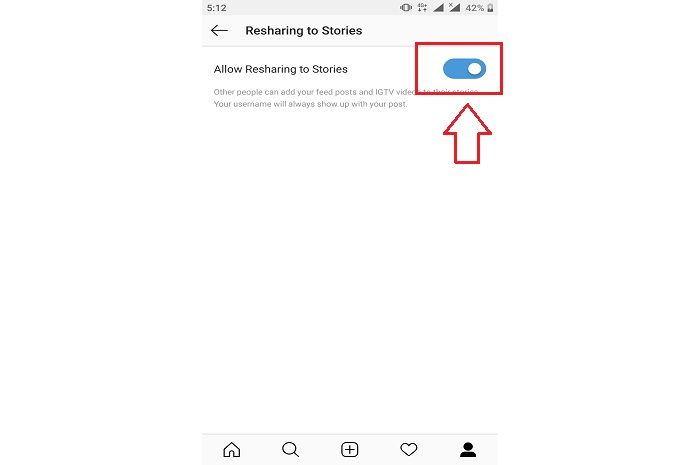Click the 4G mobile data status icon
Viewport: 700px width, 465px height.
tap(422, 8)
